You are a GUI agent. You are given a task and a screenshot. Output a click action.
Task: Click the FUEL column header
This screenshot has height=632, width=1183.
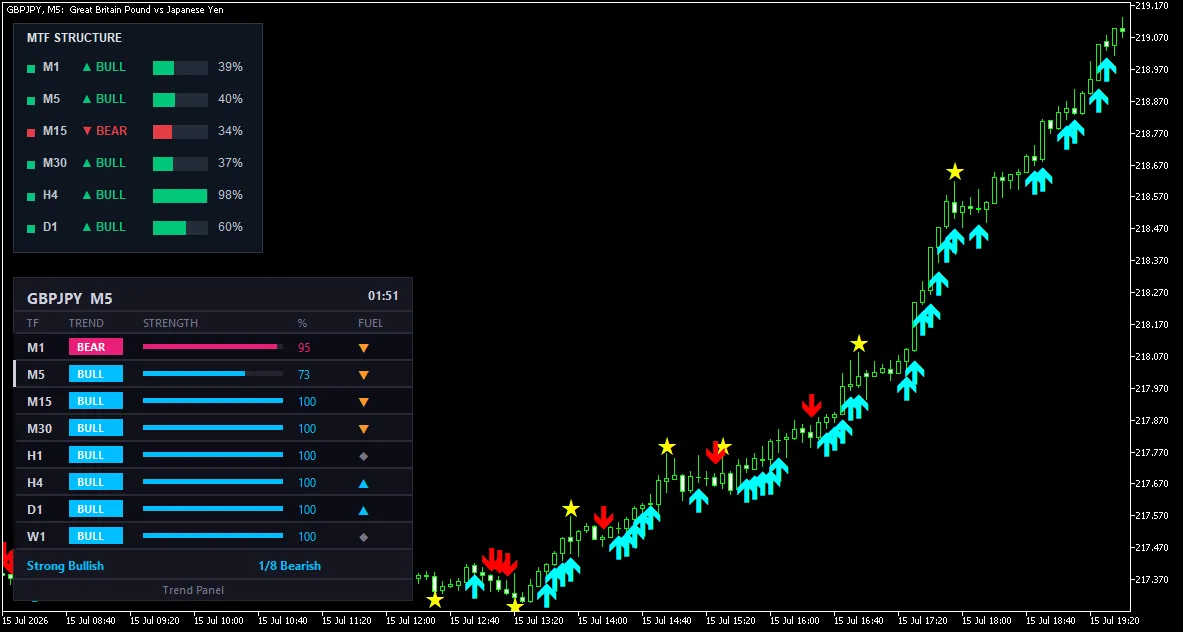click(x=370, y=323)
